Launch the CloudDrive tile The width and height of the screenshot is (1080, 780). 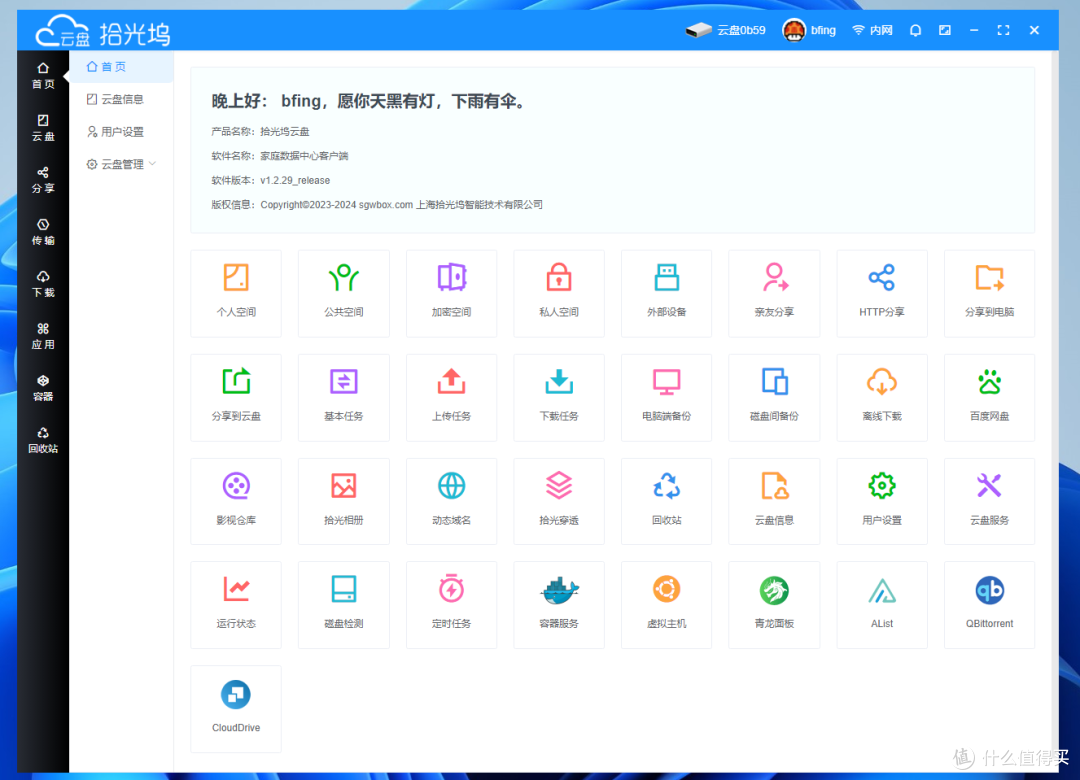point(236,708)
